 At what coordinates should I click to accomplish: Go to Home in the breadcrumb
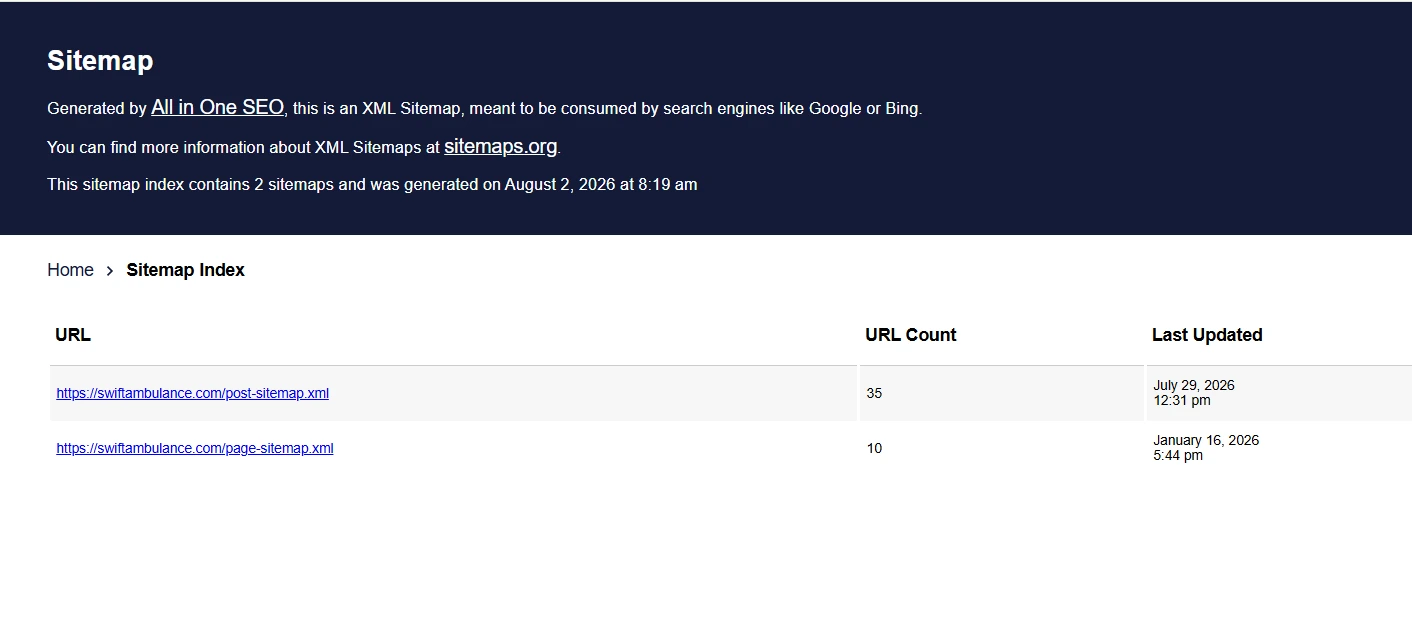(70, 270)
